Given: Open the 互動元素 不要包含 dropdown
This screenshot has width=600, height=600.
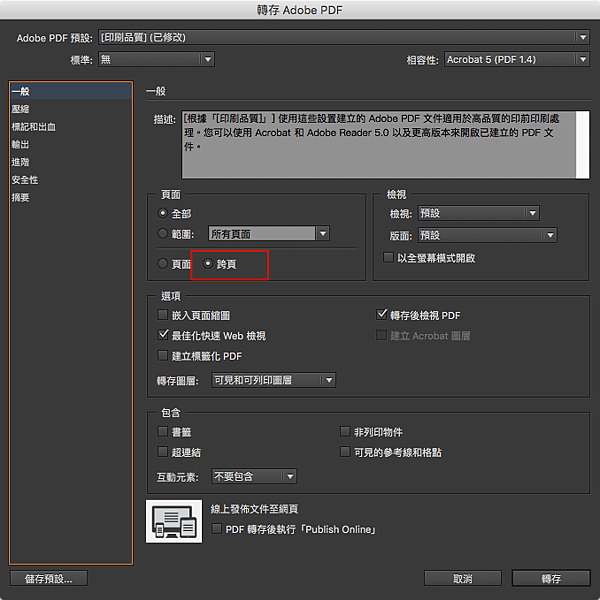Looking at the screenshot, I should click(254, 476).
